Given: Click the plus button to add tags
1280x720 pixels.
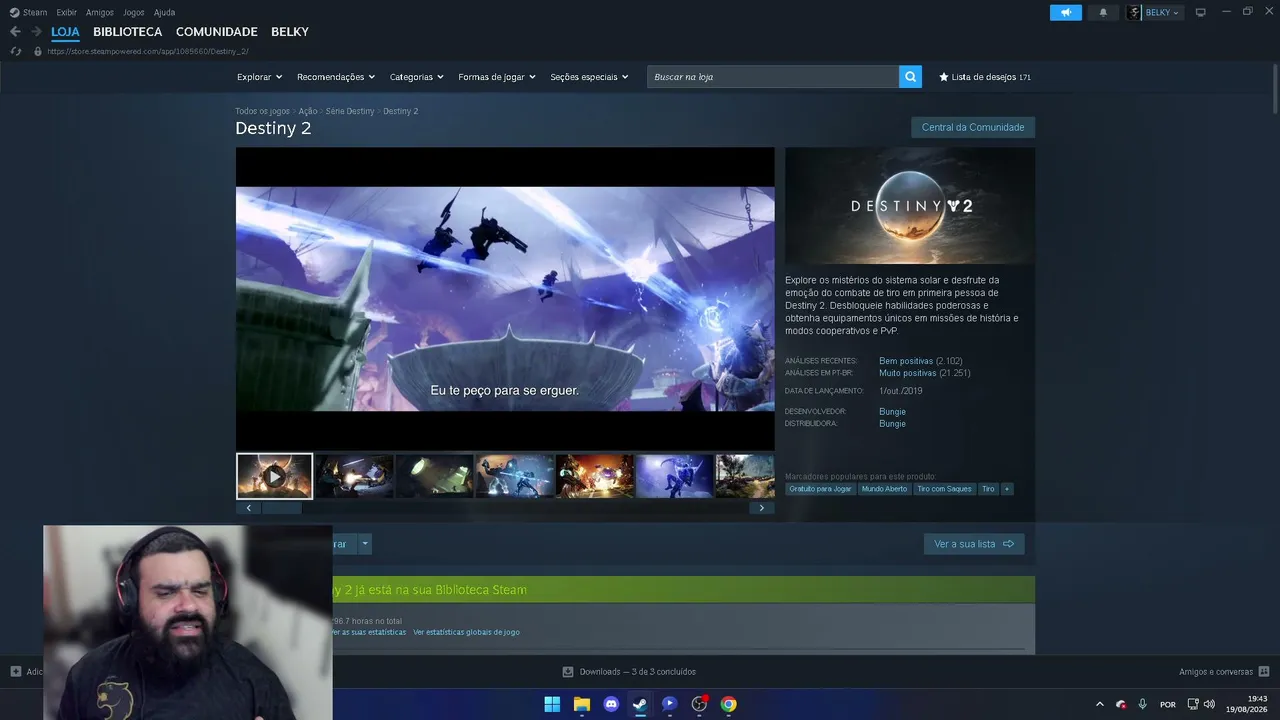Looking at the screenshot, I should click(1007, 489).
